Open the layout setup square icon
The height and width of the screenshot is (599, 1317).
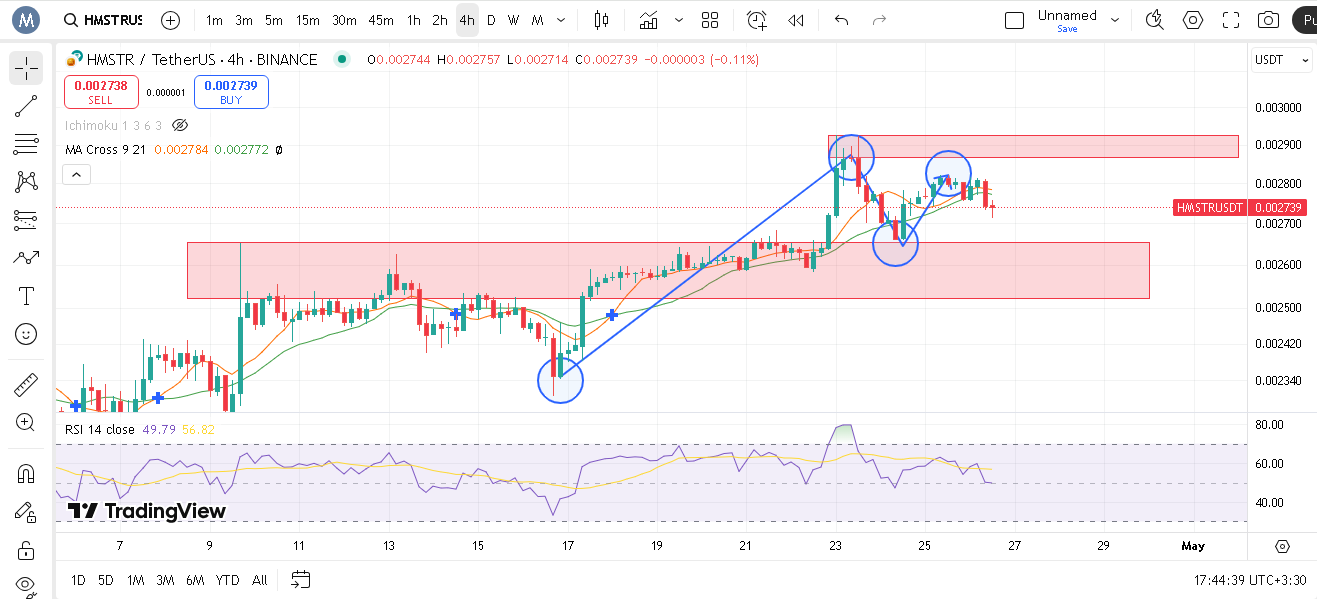tap(1014, 20)
